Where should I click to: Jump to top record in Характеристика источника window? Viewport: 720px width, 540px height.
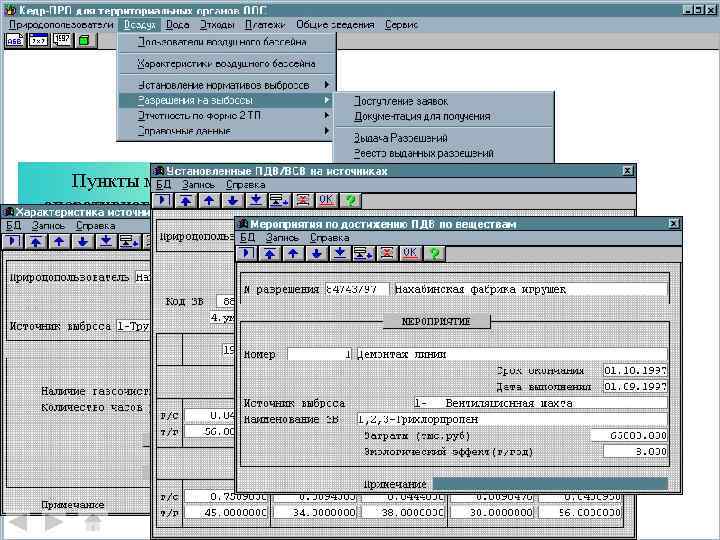[x=36, y=242]
